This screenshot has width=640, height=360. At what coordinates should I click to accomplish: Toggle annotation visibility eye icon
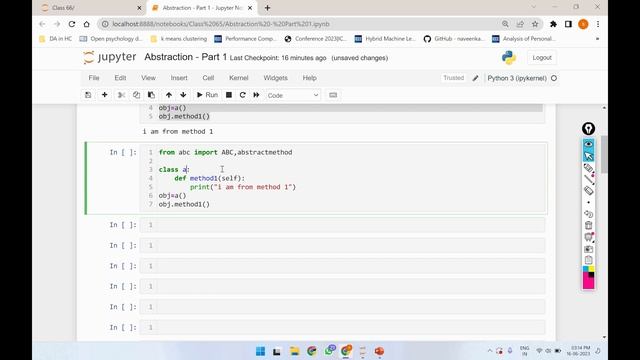(588, 144)
